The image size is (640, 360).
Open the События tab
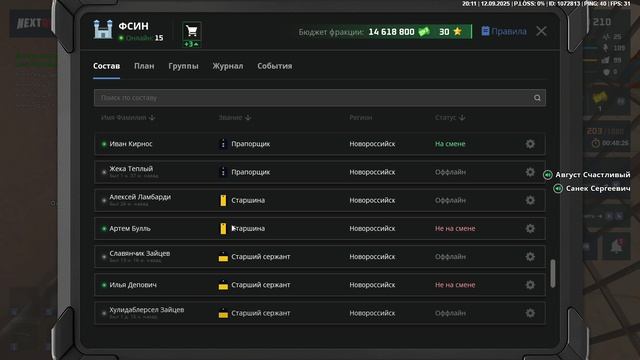tap(275, 66)
